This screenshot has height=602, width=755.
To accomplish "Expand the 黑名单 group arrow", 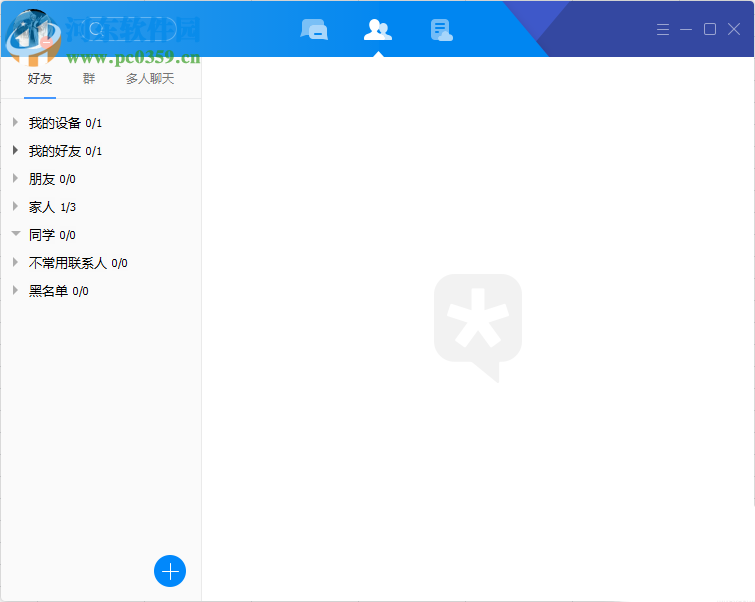I will (15, 290).
